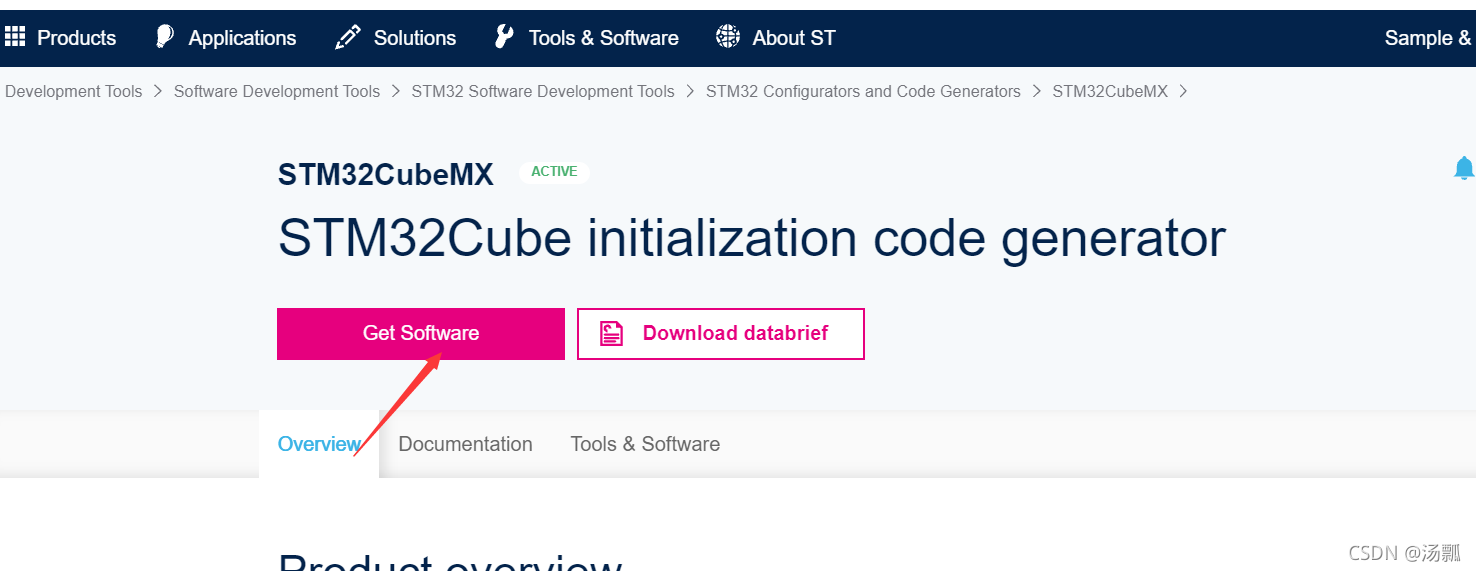Click the Solutions pencil icon
Image resolution: width=1476 pixels, height=571 pixels.
click(x=348, y=38)
